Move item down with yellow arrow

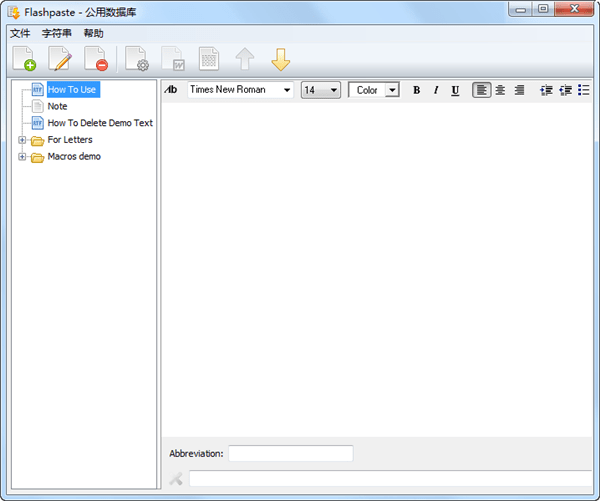281,60
